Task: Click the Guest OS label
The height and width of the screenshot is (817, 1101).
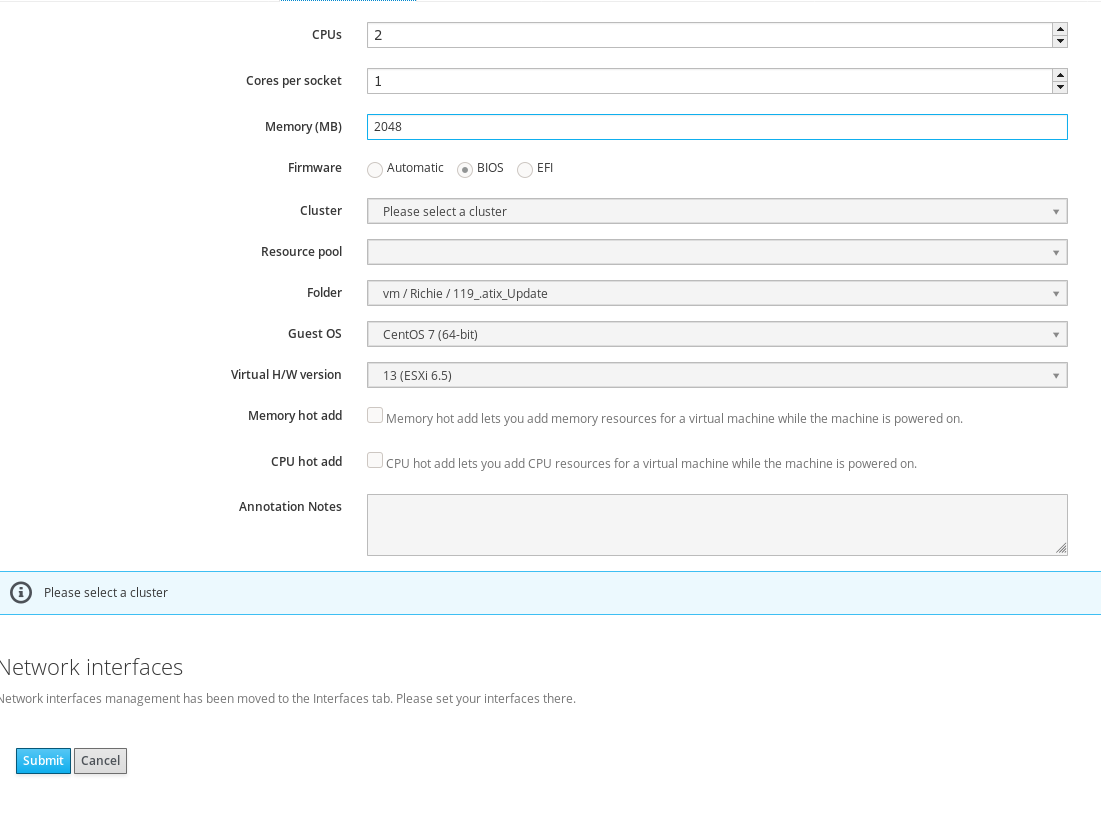Action: click(315, 333)
